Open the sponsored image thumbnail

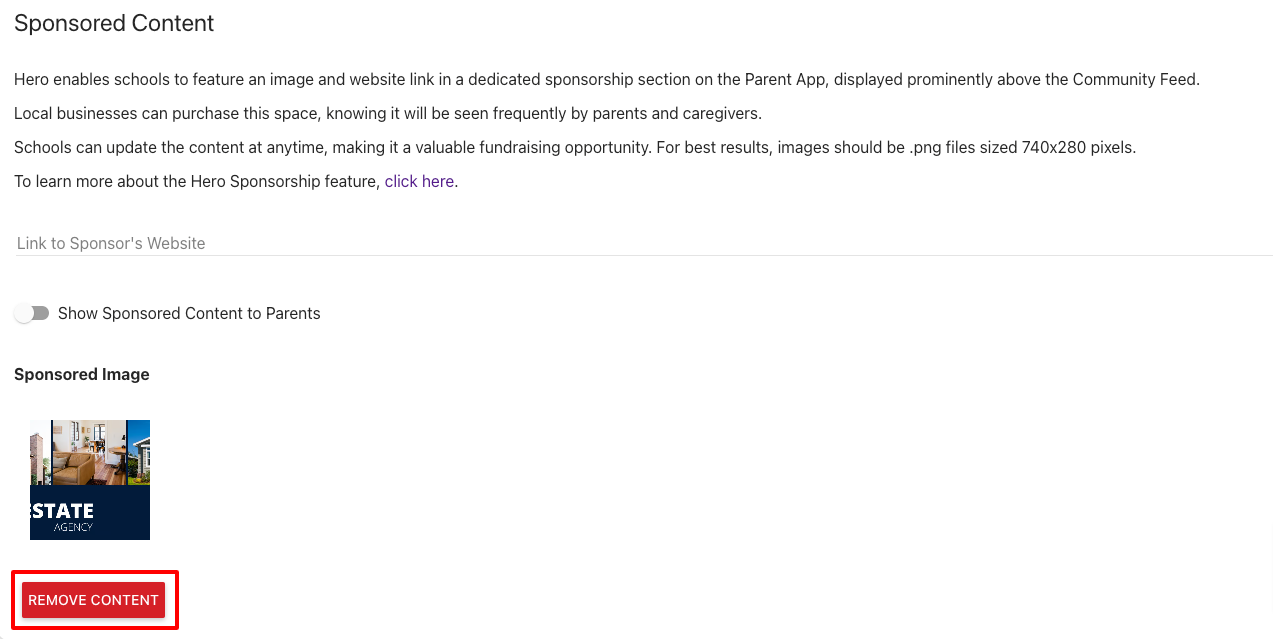point(90,480)
